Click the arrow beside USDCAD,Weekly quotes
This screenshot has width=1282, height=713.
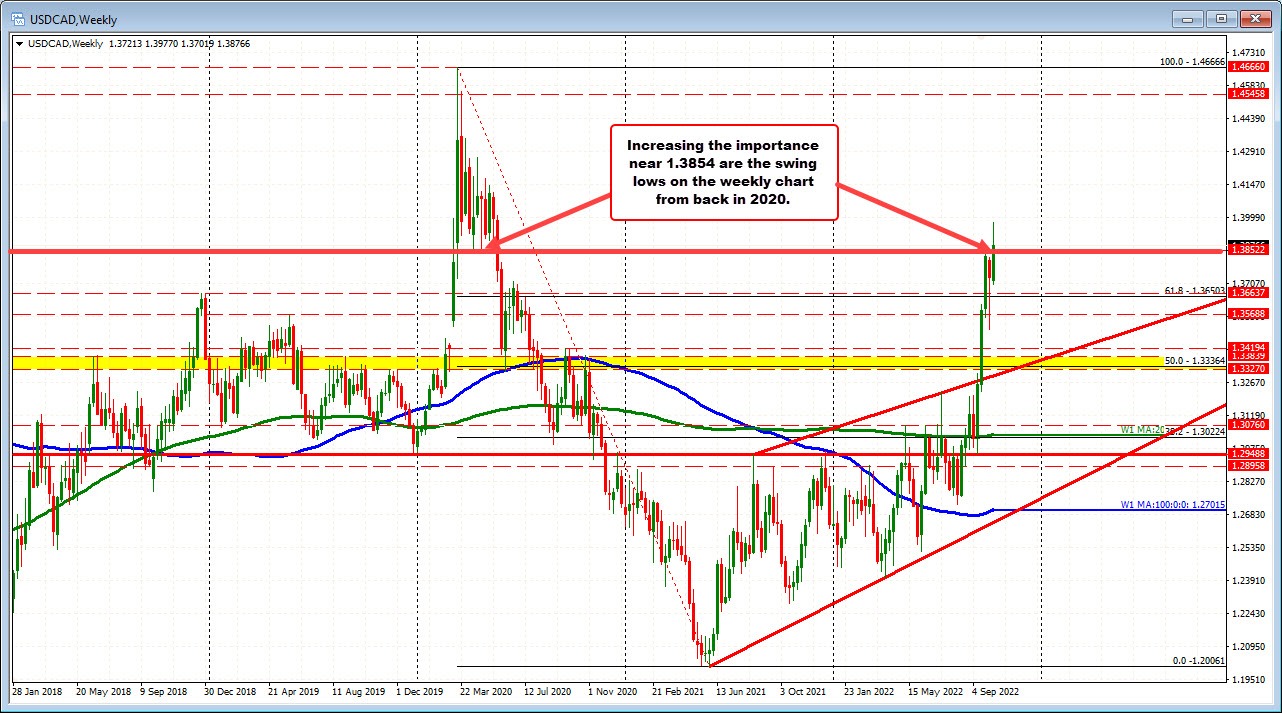tap(20, 44)
